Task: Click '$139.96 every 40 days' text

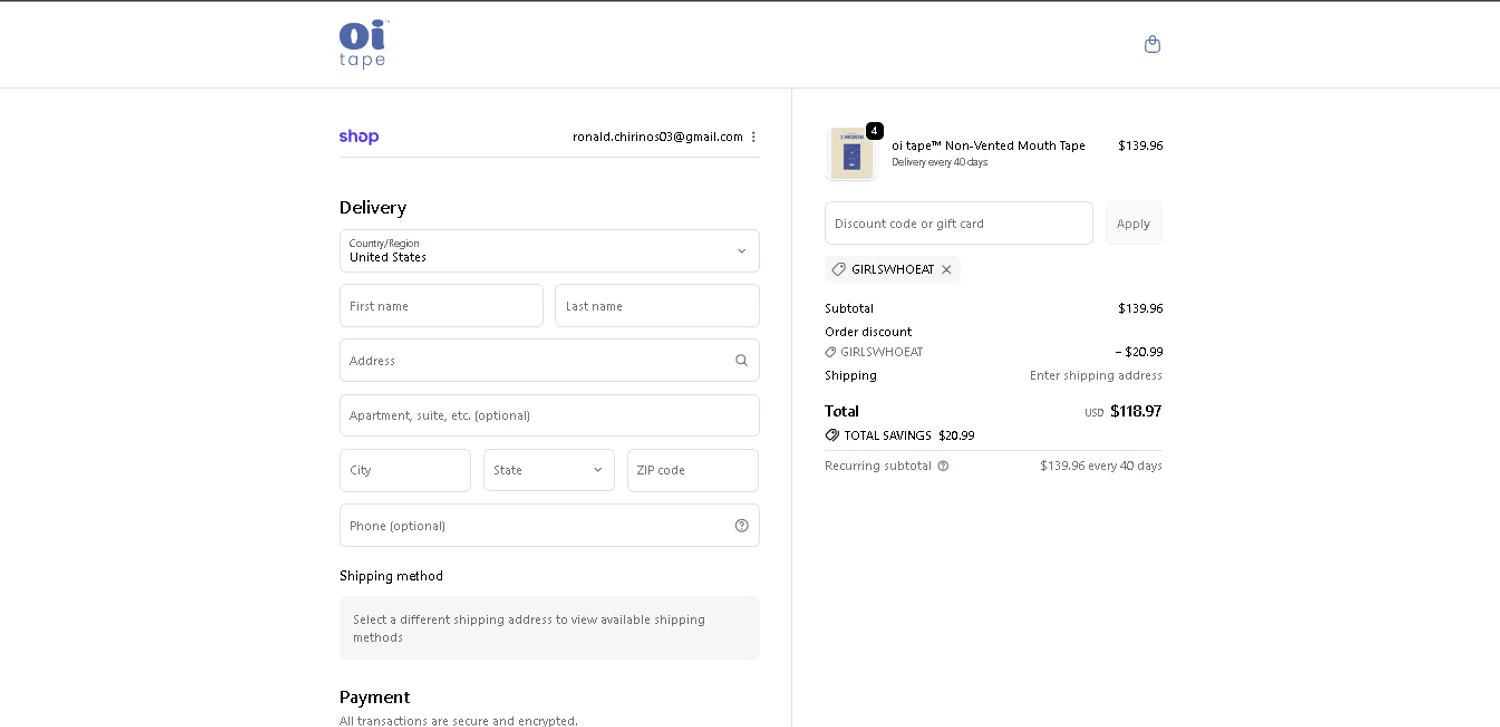Action: pyautogui.click(x=1101, y=466)
